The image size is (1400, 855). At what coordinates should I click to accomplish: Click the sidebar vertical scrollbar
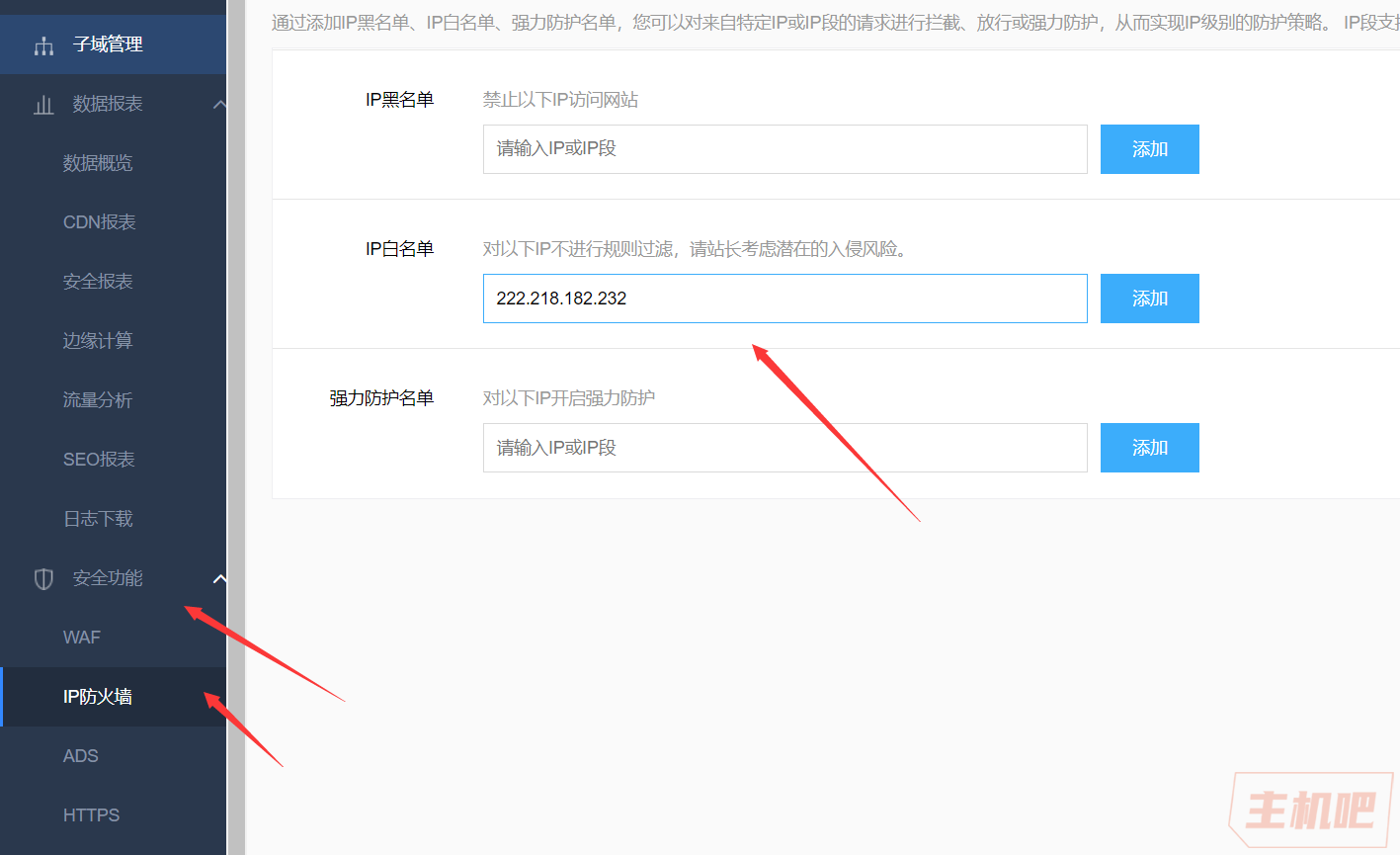point(236,427)
